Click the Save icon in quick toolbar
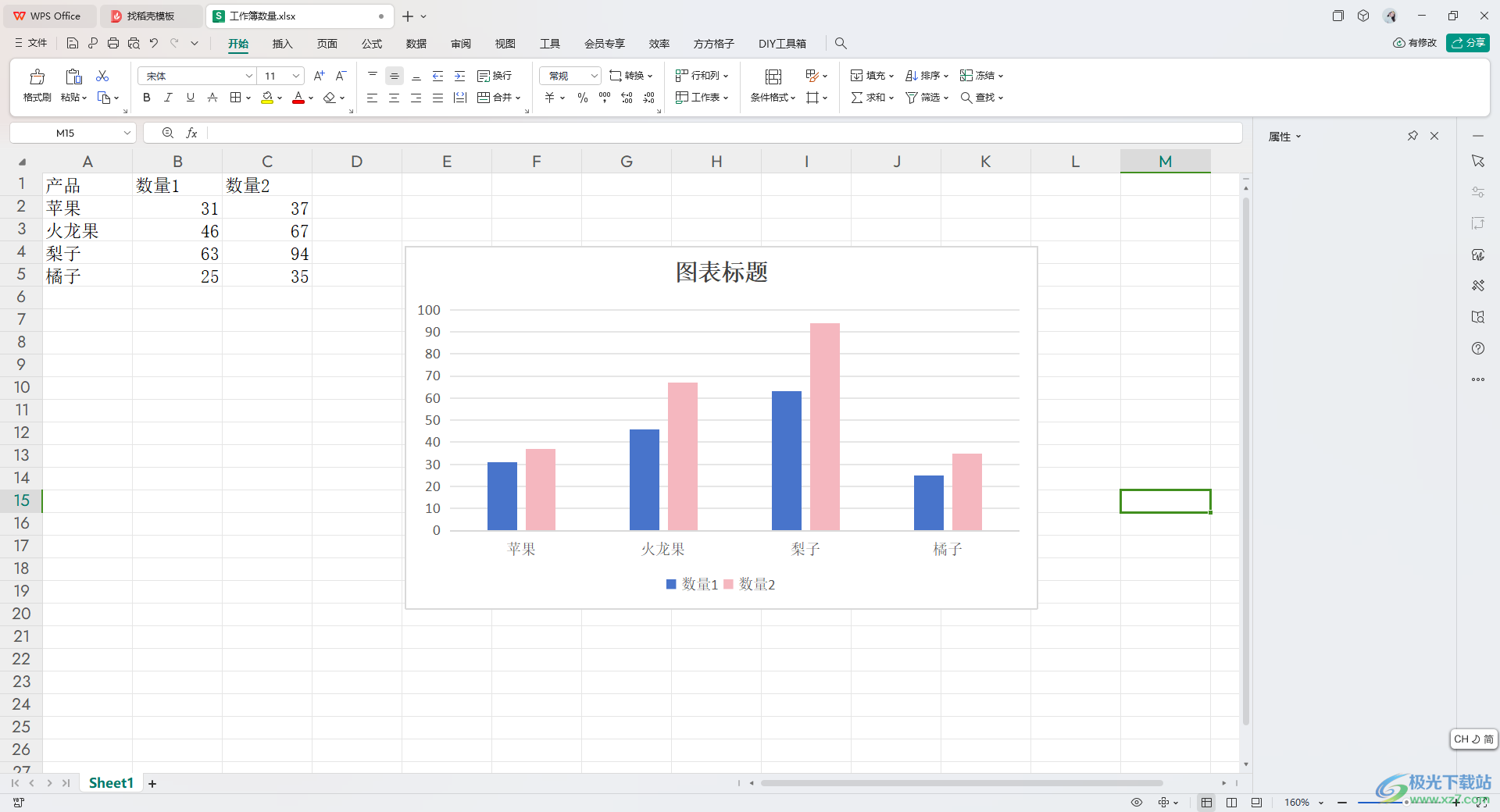The width and height of the screenshot is (1500, 812). tap(73, 44)
